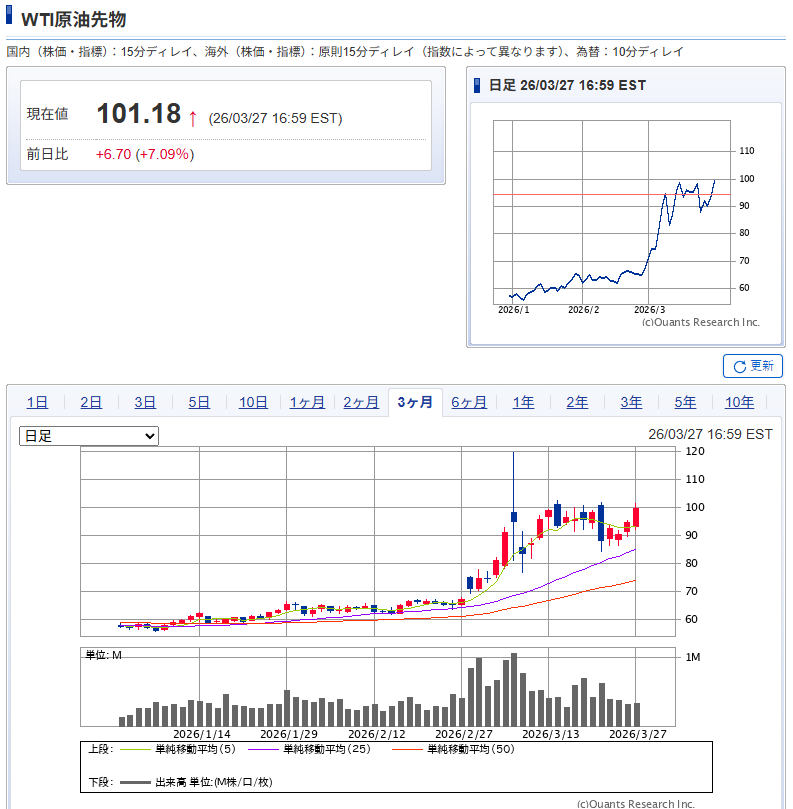The height and width of the screenshot is (809, 793).
Task: Select the 10年 period tab
Action: coord(739,402)
